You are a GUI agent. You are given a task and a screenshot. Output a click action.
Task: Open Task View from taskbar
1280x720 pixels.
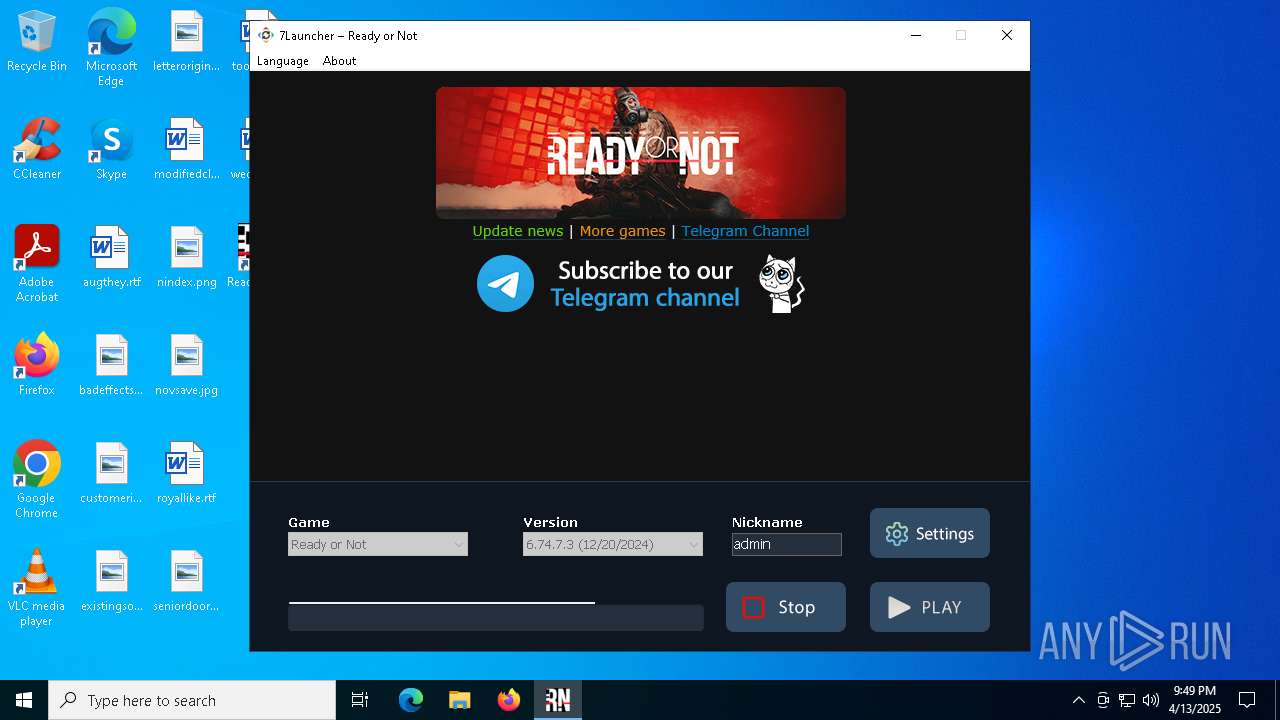click(x=360, y=700)
